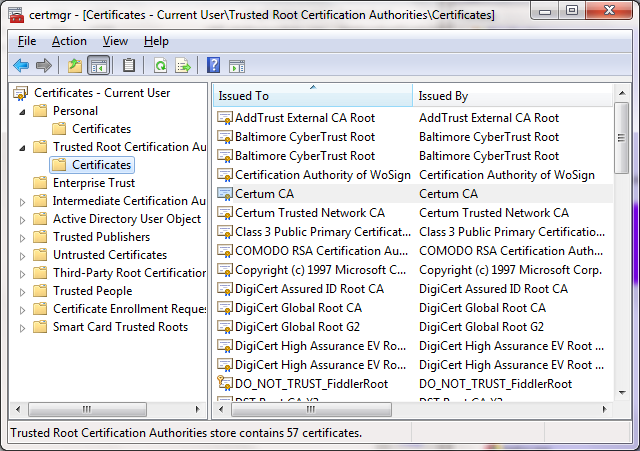Refresh the certificate list via toolbar icon
The width and height of the screenshot is (640, 451).
(x=160, y=65)
